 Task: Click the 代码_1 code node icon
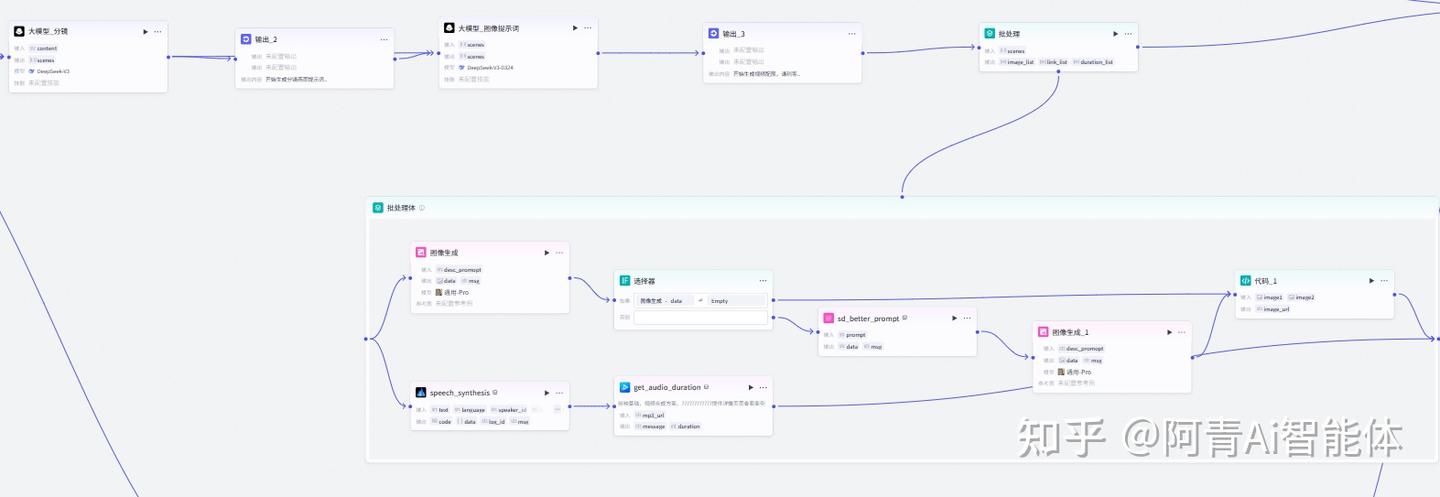(x=1246, y=281)
